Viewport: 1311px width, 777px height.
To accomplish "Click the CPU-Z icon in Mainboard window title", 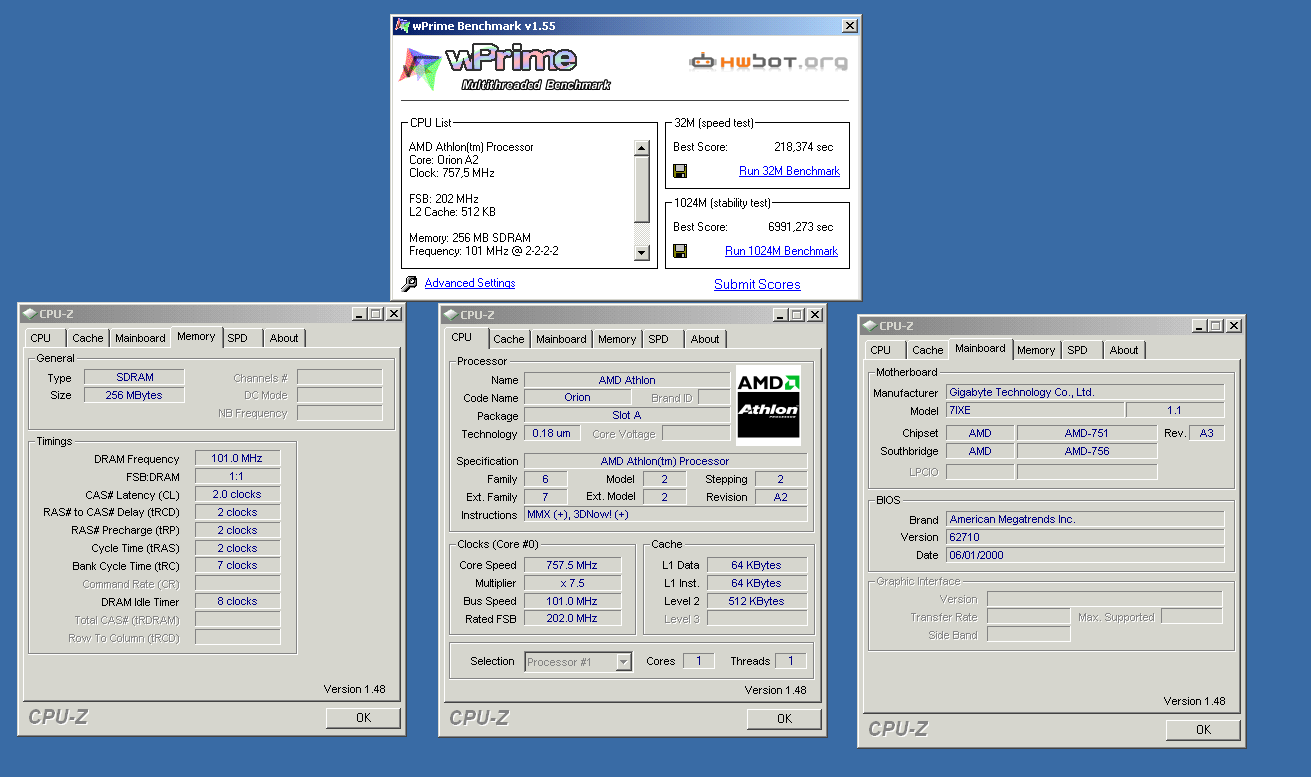I will (869, 326).
